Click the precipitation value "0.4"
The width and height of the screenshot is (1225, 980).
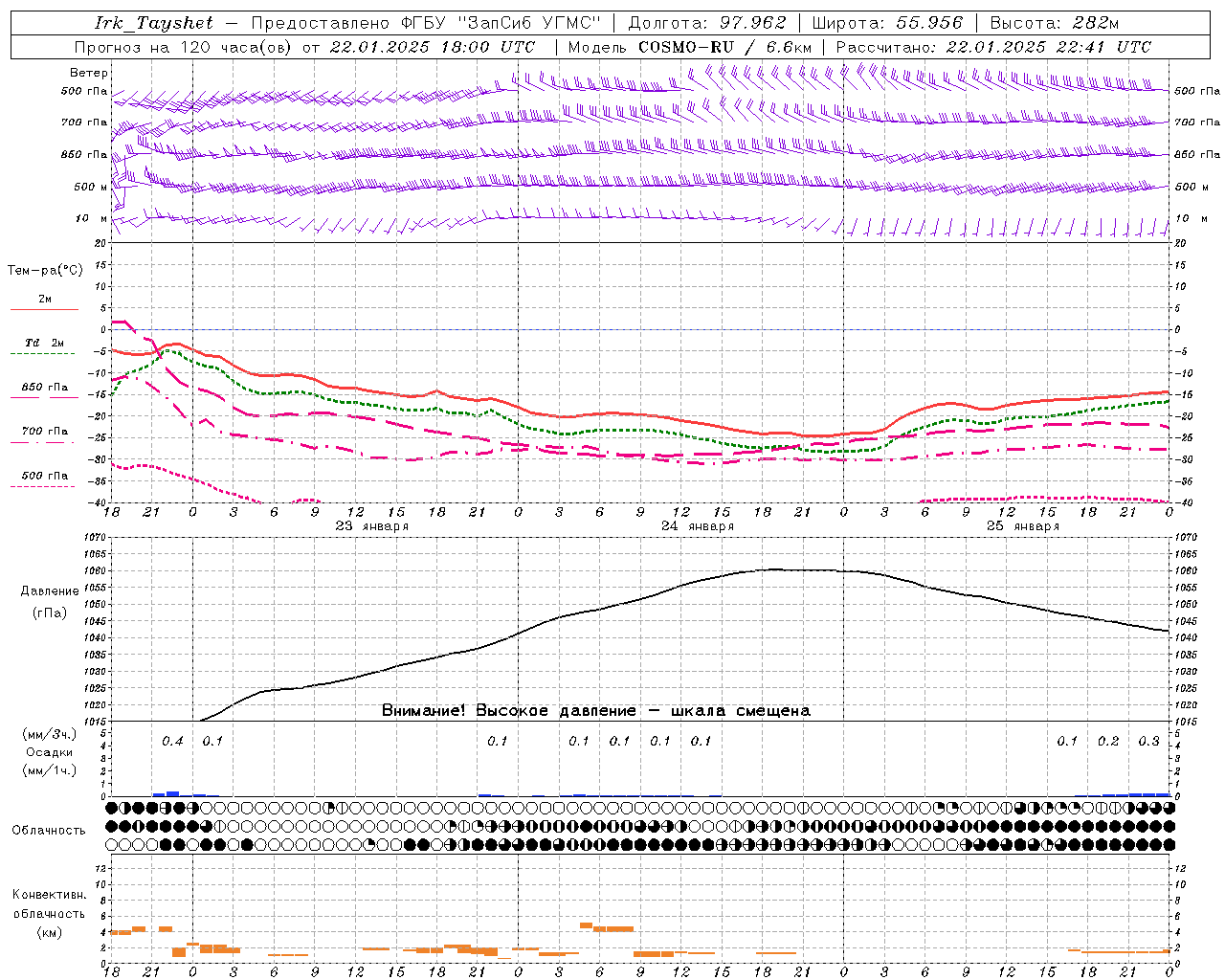172,741
